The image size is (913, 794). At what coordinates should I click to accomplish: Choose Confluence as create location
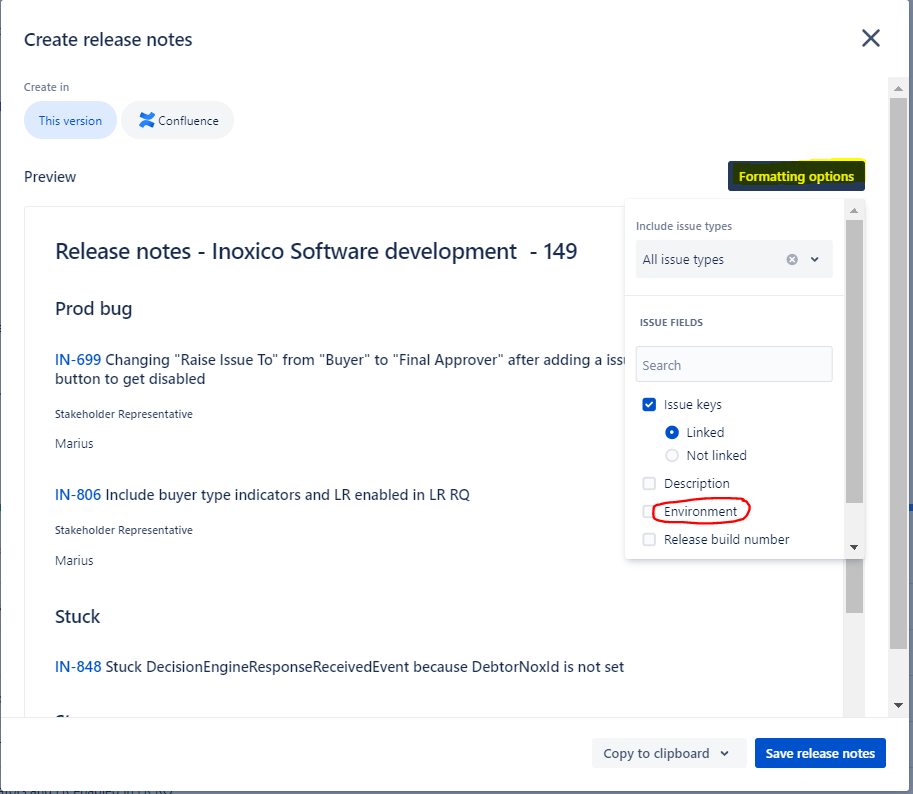click(178, 120)
